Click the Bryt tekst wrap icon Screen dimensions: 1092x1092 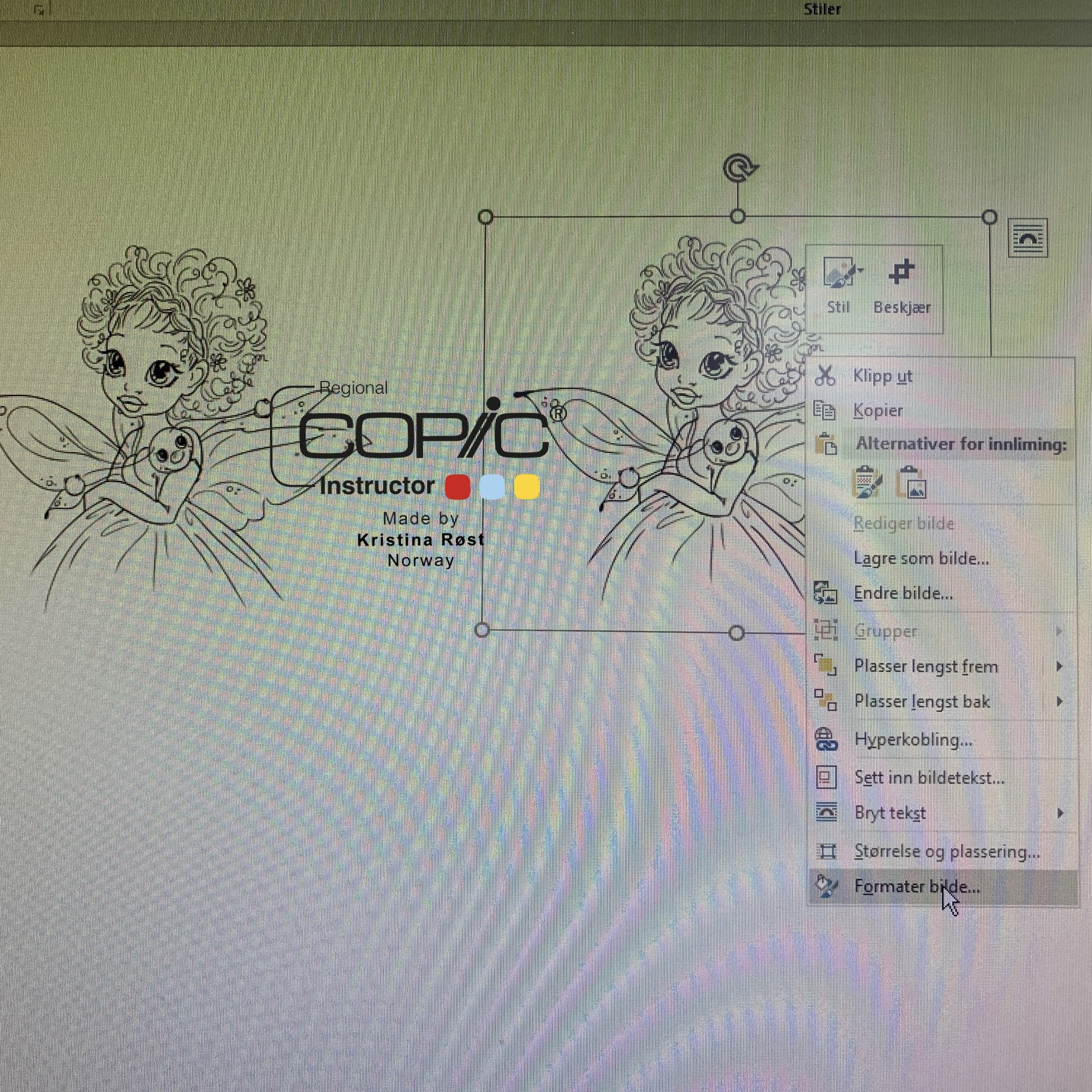[826, 813]
